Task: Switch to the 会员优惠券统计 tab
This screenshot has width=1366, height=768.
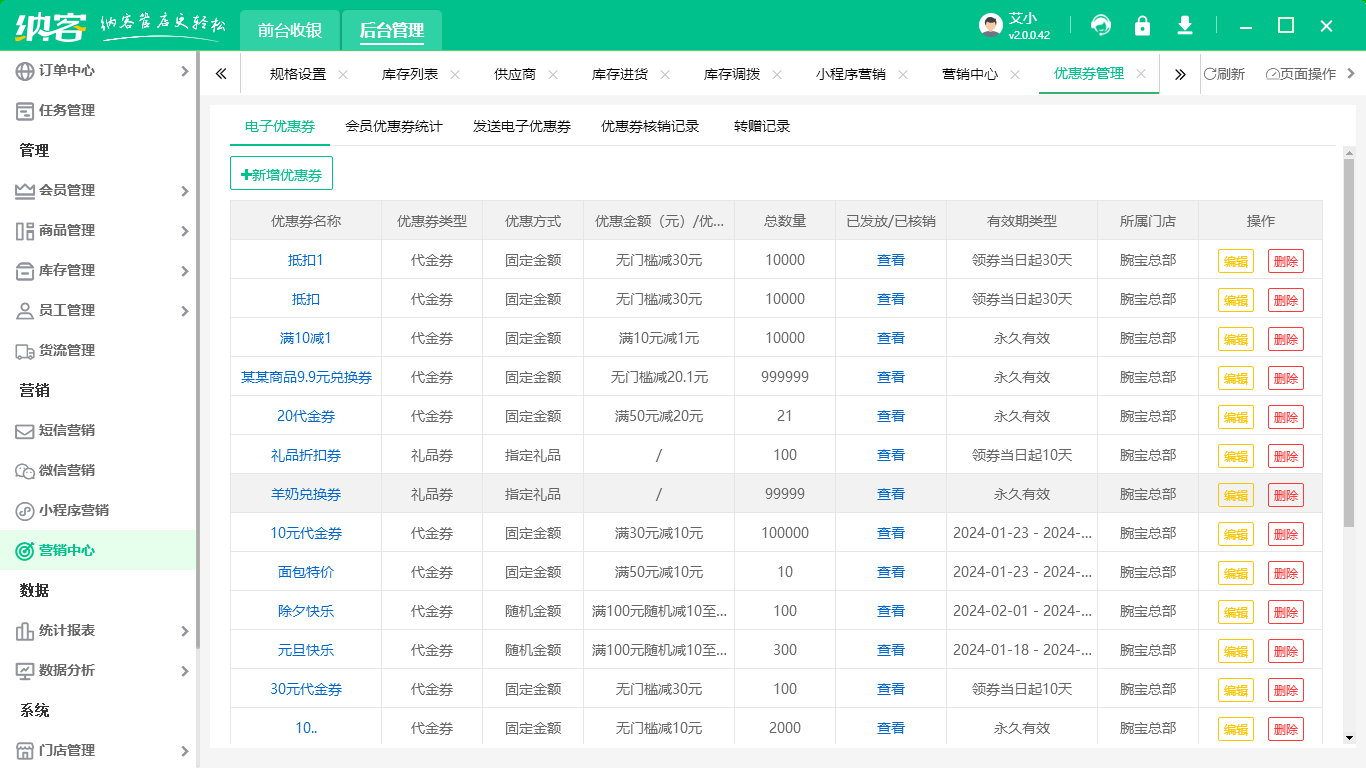Action: pyautogui.click(x=394, y=126)
